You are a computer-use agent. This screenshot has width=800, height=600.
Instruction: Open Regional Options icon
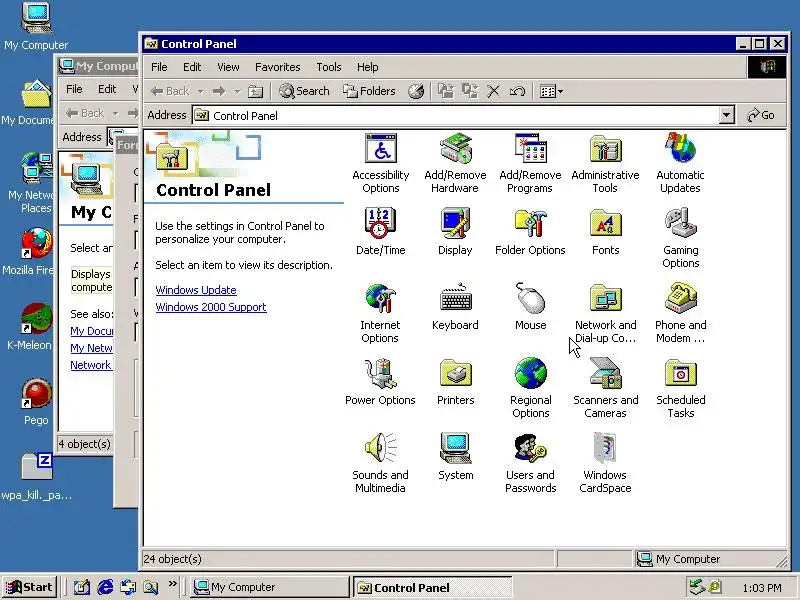pyautogui.click(x=531, y=388)
